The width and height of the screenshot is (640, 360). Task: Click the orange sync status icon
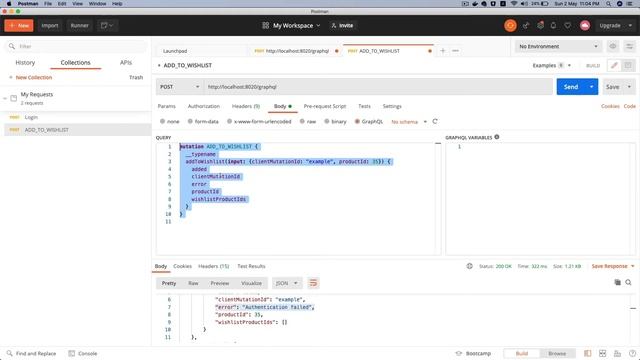510,25
